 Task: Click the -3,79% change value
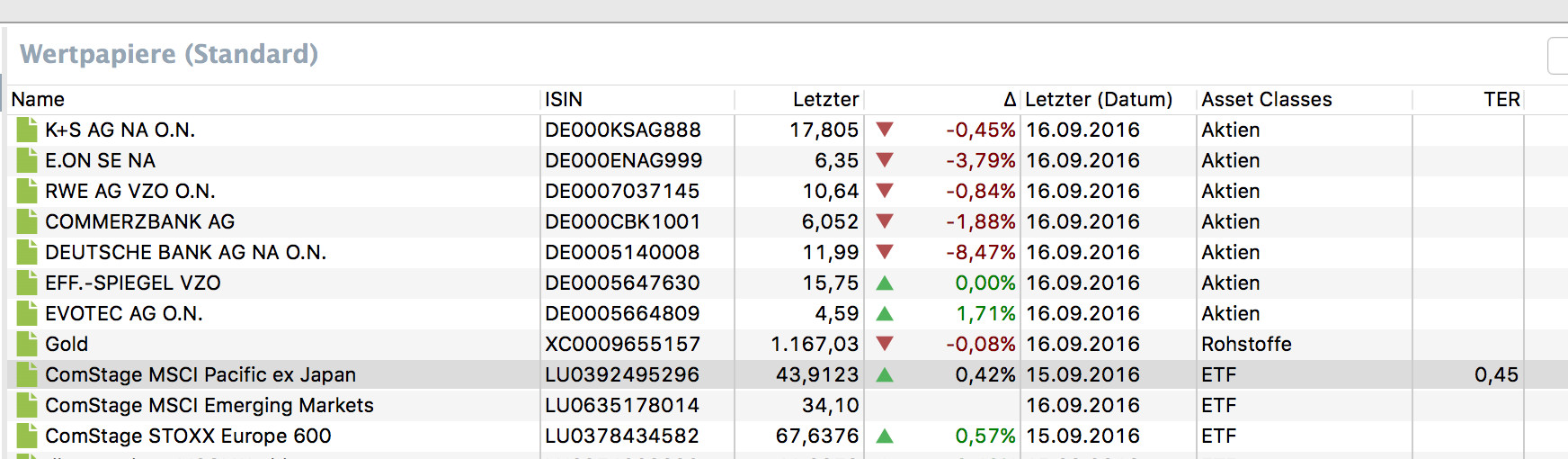pyautogui.click(x=980, y=160)
